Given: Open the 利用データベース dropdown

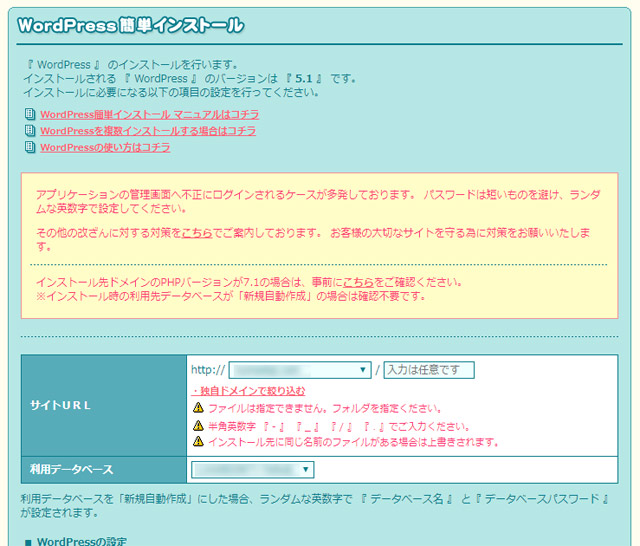Looking at the screenshot, I should (x=252, y=469).
